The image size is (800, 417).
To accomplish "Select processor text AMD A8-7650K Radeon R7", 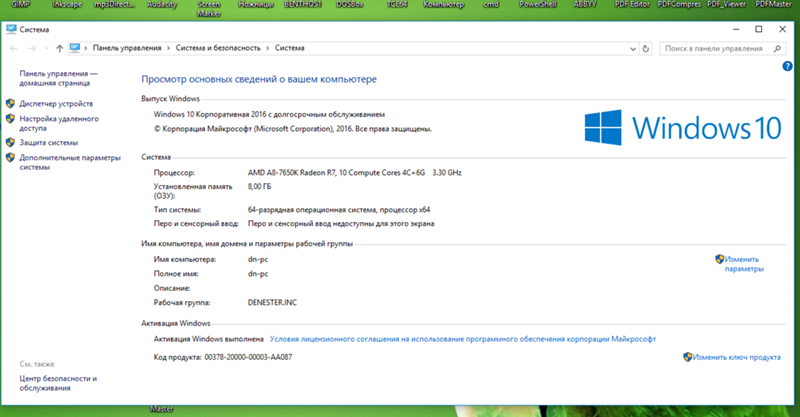I will (x=292, y=173).
